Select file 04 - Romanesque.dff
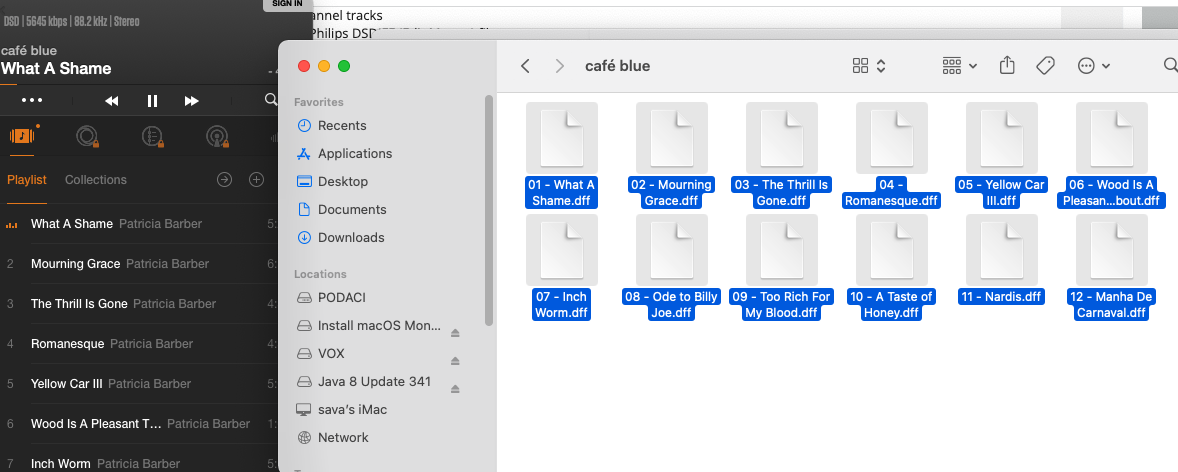Viewport: 1178px width, 472px height. (x=892, y=155)
